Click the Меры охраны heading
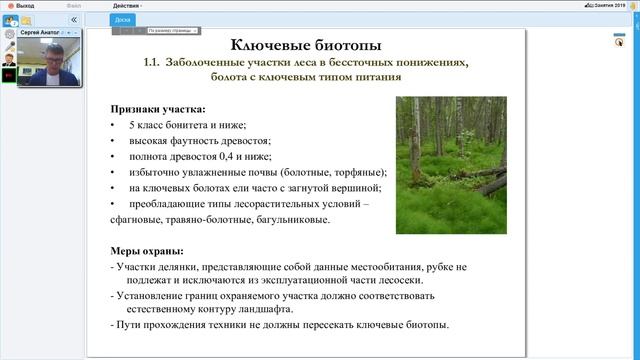The height and width of the screenshot is (360, 640). pos(147,251)
